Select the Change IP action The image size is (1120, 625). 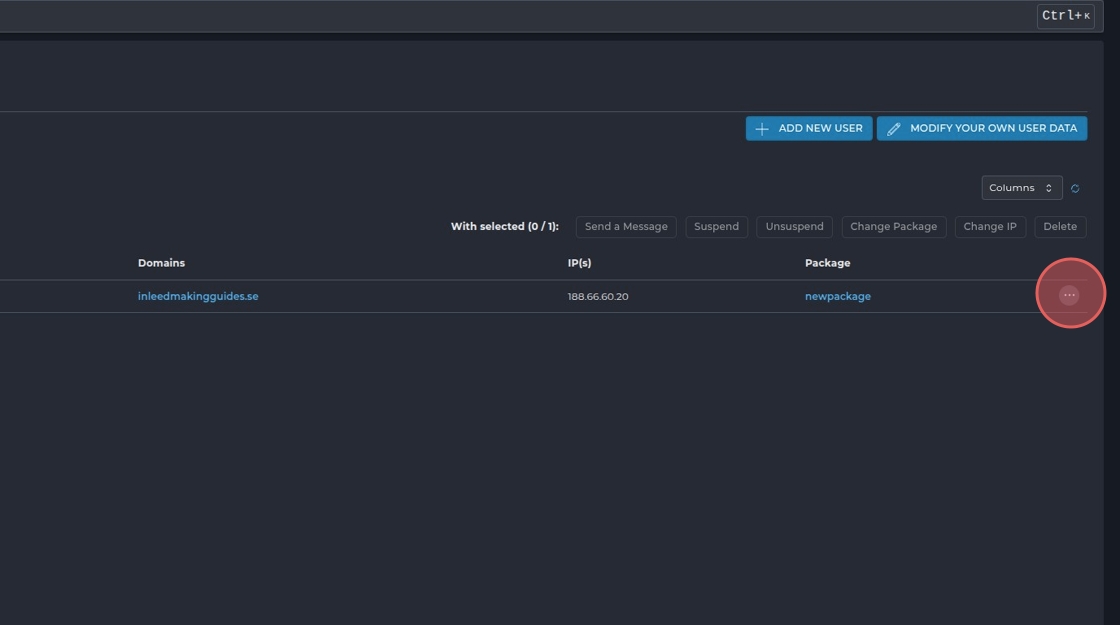pyautogui.click(x=989, y=226)
